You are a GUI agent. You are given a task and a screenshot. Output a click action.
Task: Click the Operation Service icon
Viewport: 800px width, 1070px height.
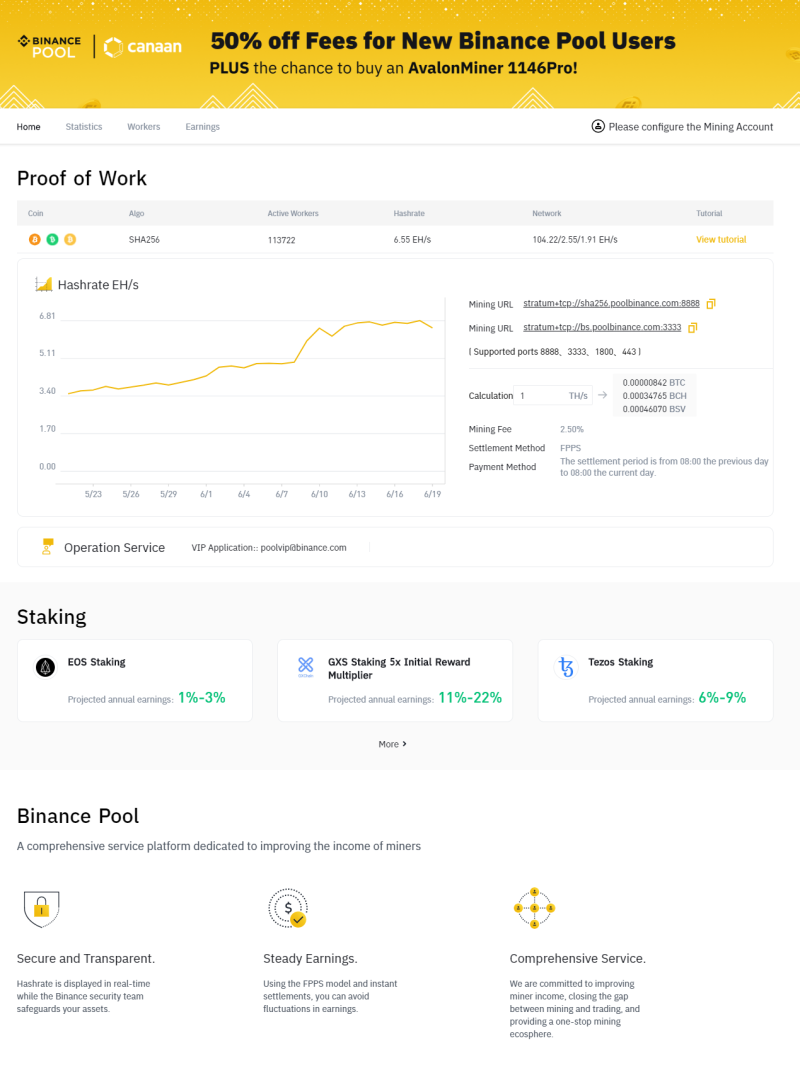[47, 547]
